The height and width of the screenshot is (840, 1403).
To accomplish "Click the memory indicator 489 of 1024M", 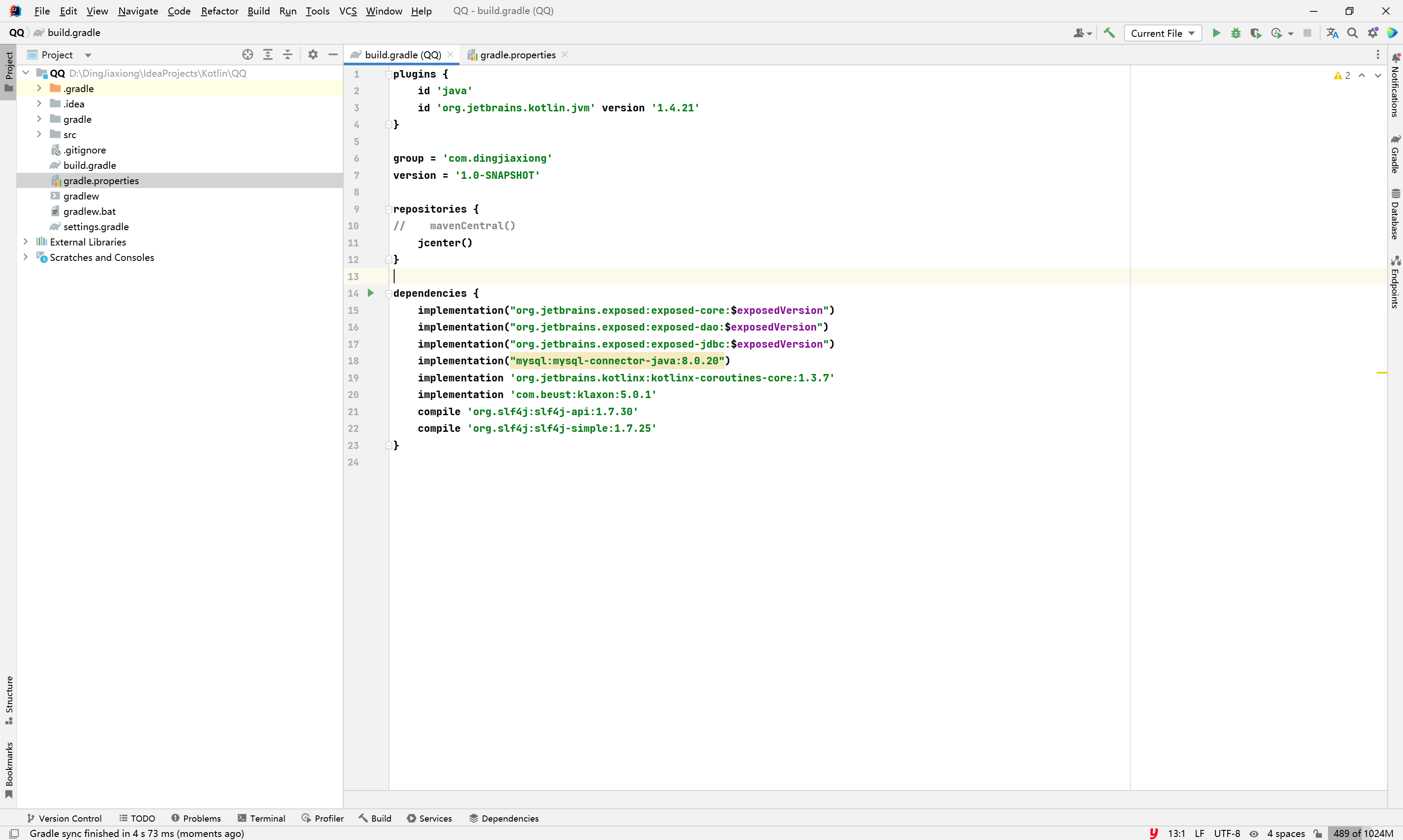I will (x=1362, y=833).
